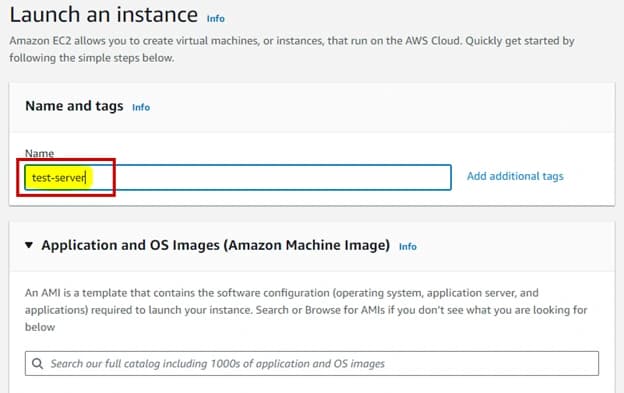Open Info link beside Application and OS Images
This screenshot has width=624, height=393.
[408, 247]
